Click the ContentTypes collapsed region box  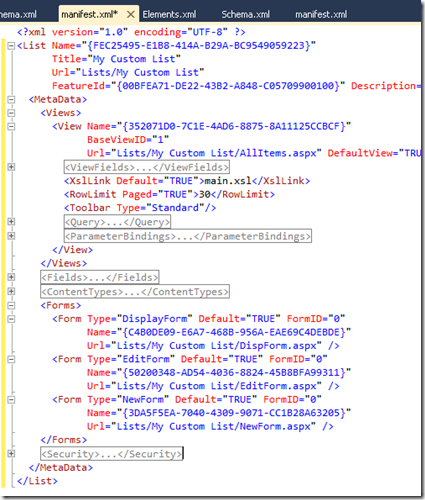135,291
